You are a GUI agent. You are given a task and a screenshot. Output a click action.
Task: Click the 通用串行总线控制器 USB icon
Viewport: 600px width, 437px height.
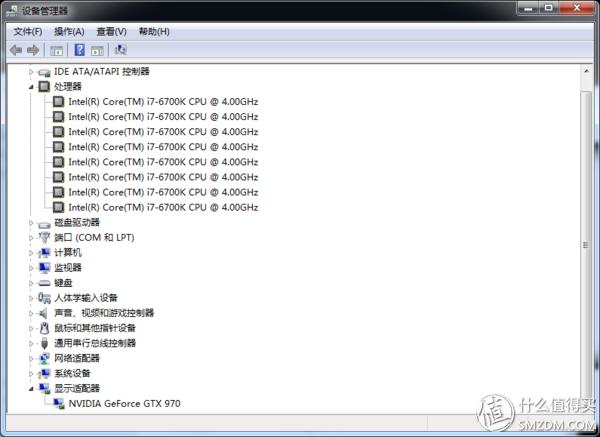pos(44,344)
